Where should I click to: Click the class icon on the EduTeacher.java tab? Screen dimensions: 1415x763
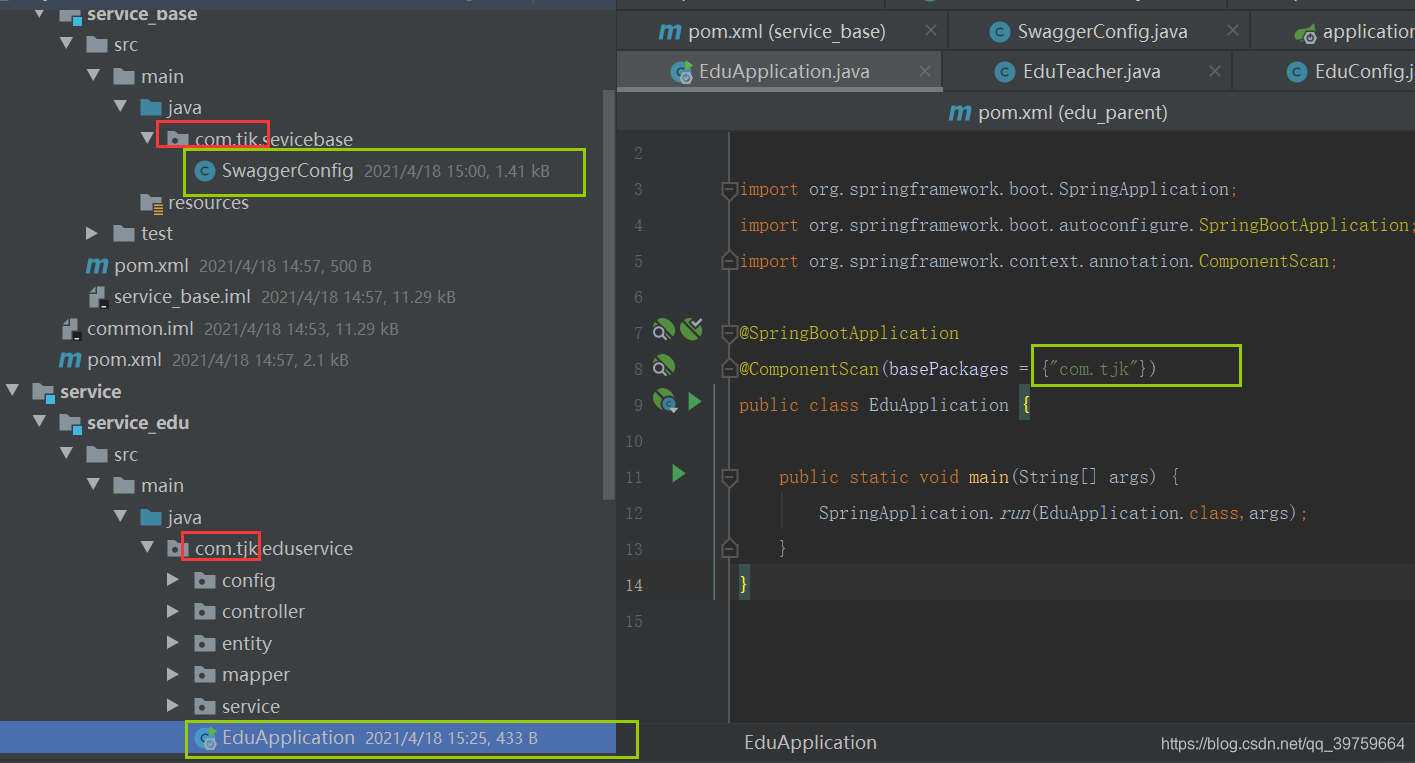(x=1005, y=72)
